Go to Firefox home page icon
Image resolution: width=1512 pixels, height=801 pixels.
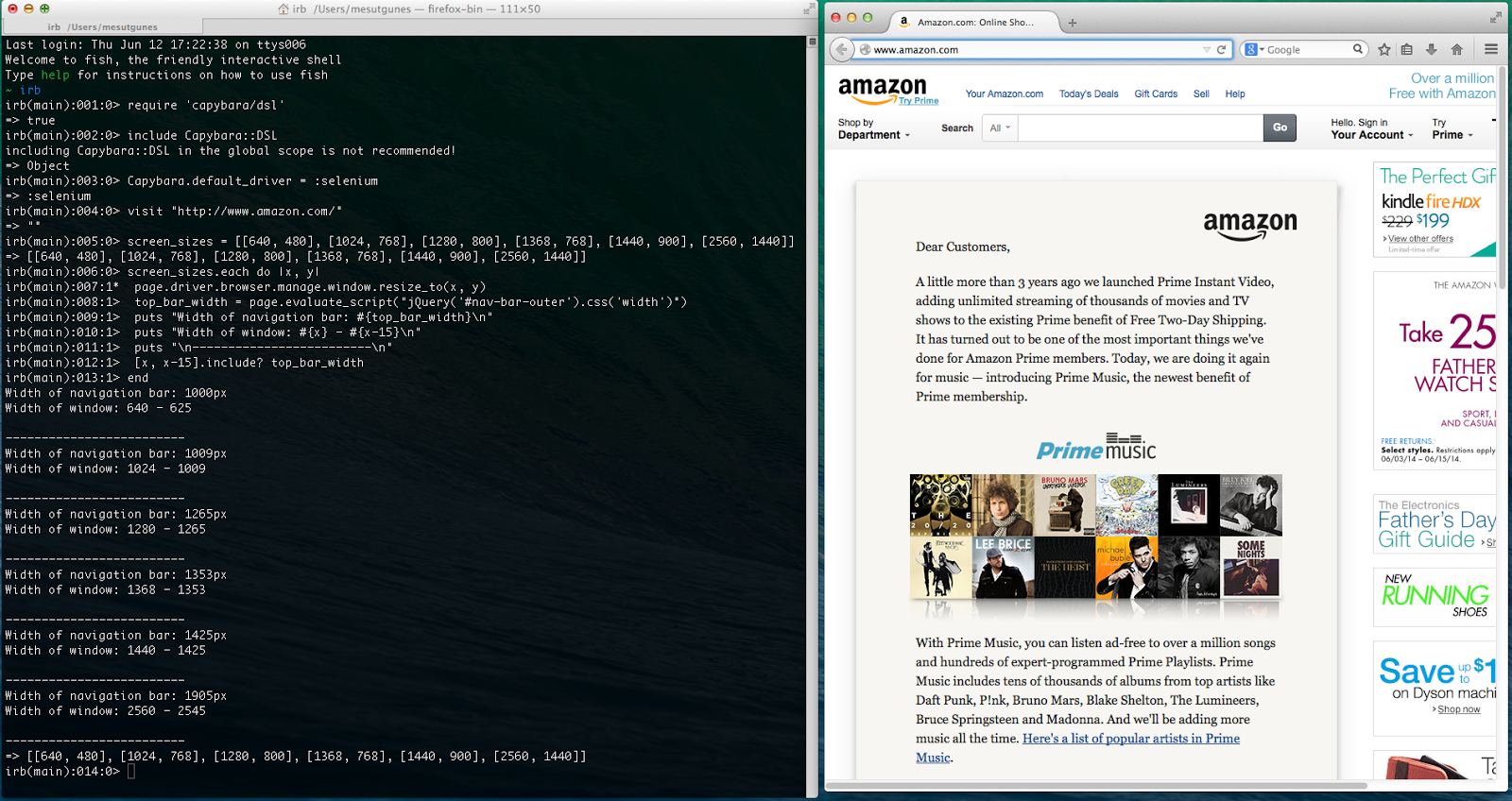tap(1456, 49)
